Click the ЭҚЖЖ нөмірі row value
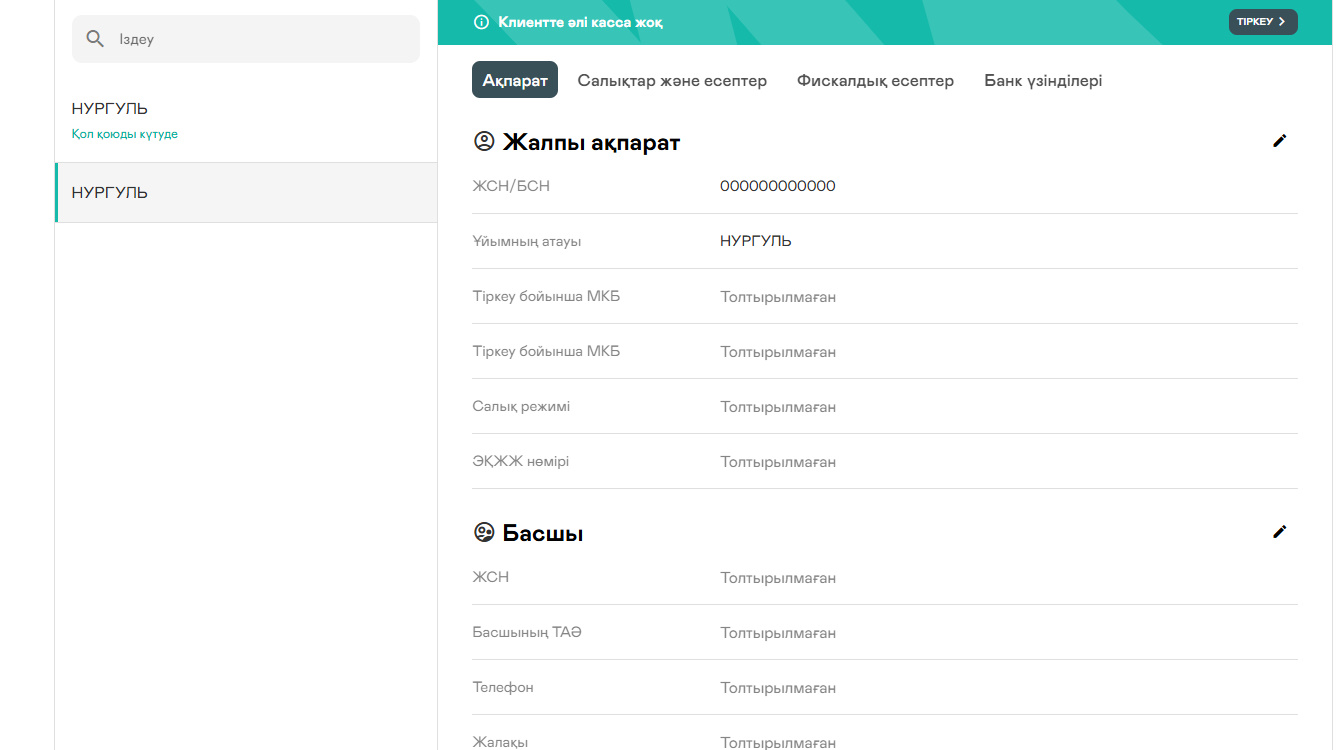This screenshot has width=1339, height=750. coord(778,462)
